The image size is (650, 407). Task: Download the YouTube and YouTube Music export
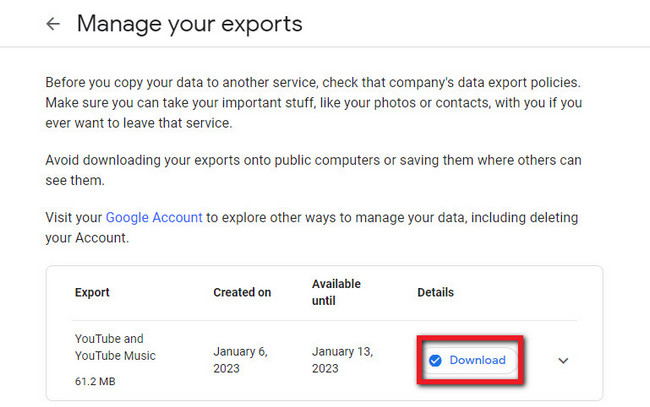click(x=470, y=360)
